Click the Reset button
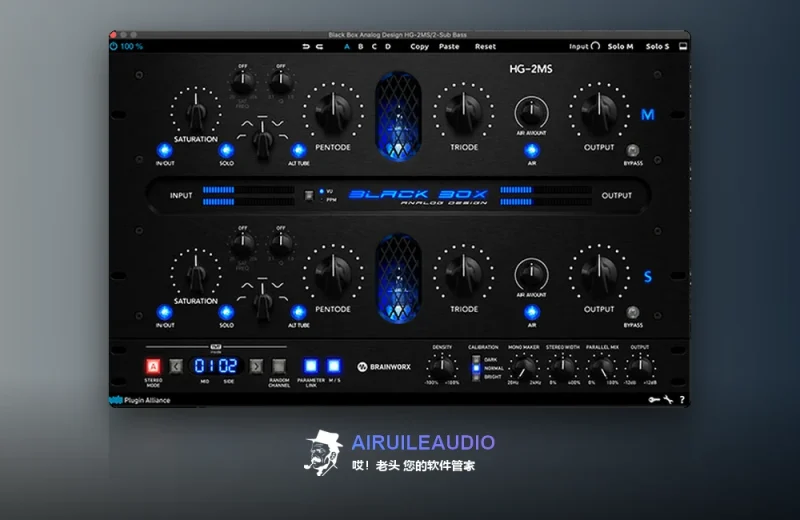 pyautogui.click(x=485, y=46)
